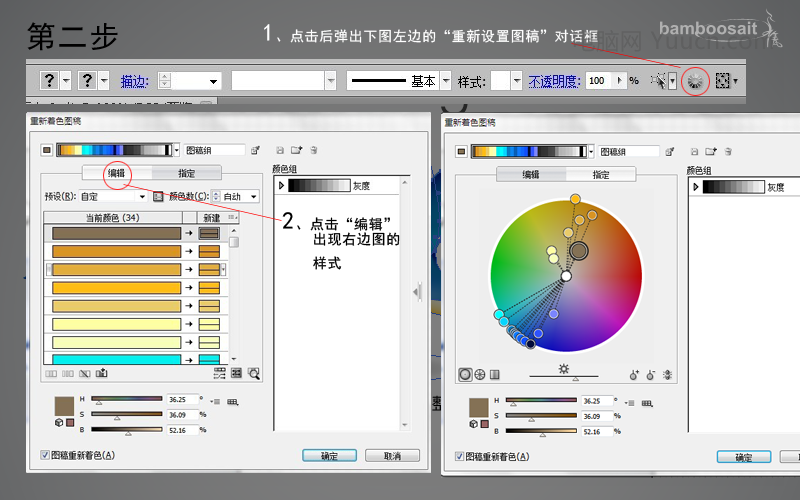Switch to Assign tab in color-list dialog
The width and height of the screenshot is (800, 500).
(x=186, y=173)
